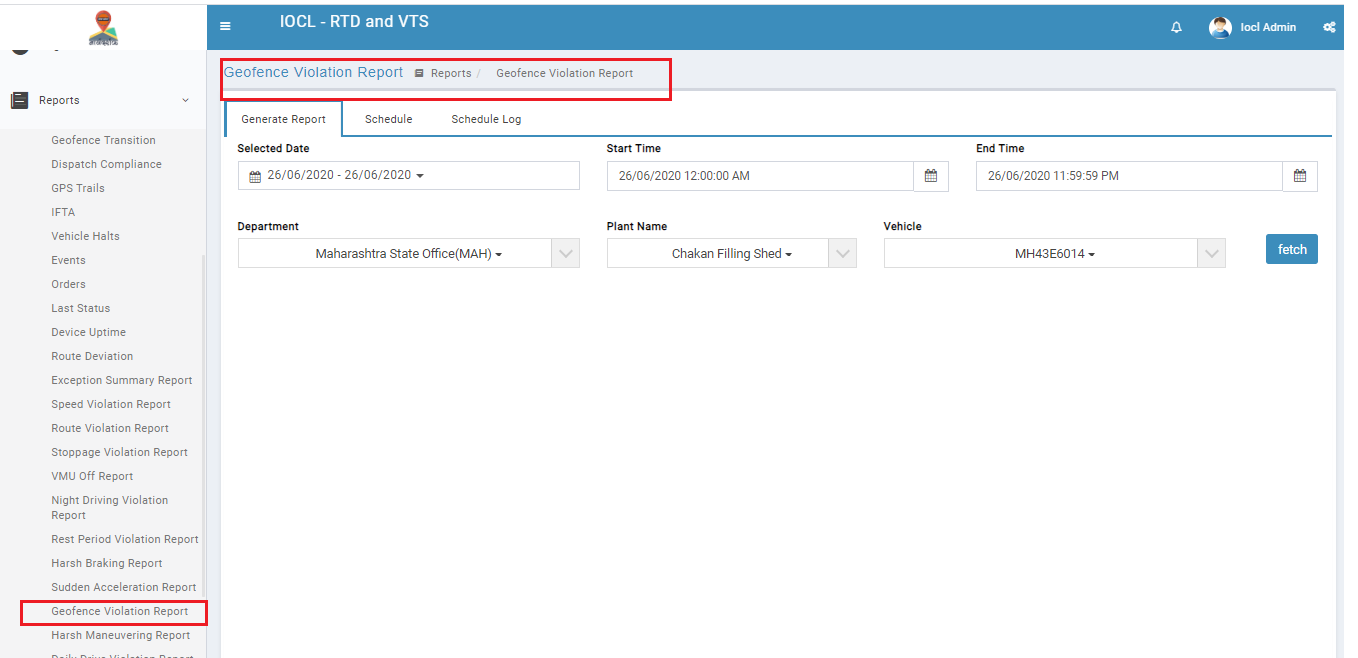Open Device Uptime report
1358x658 pixels.
(x=89, y=332)
